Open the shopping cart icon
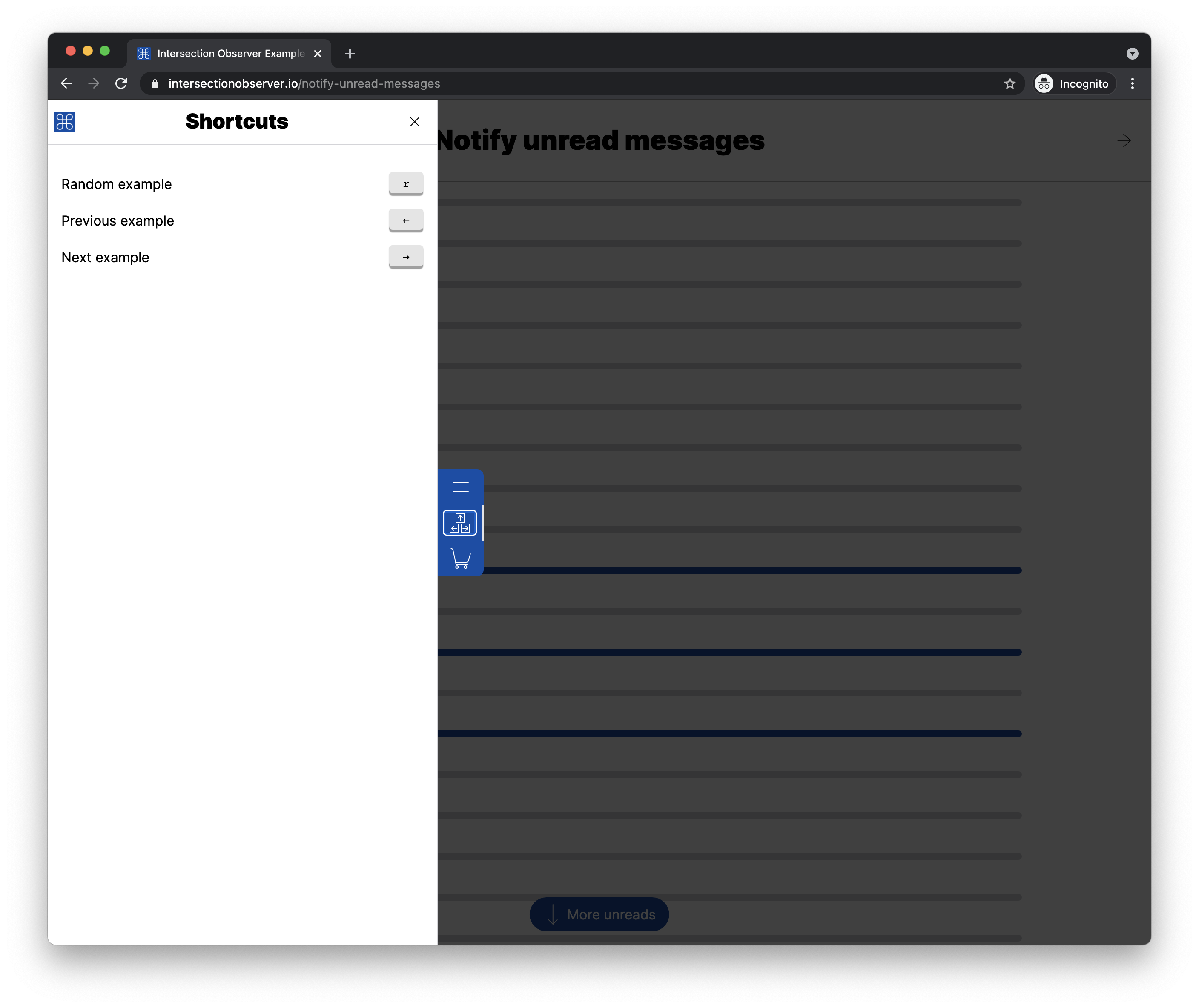The image size is (1199, 1008). click(x=460, y=558)
